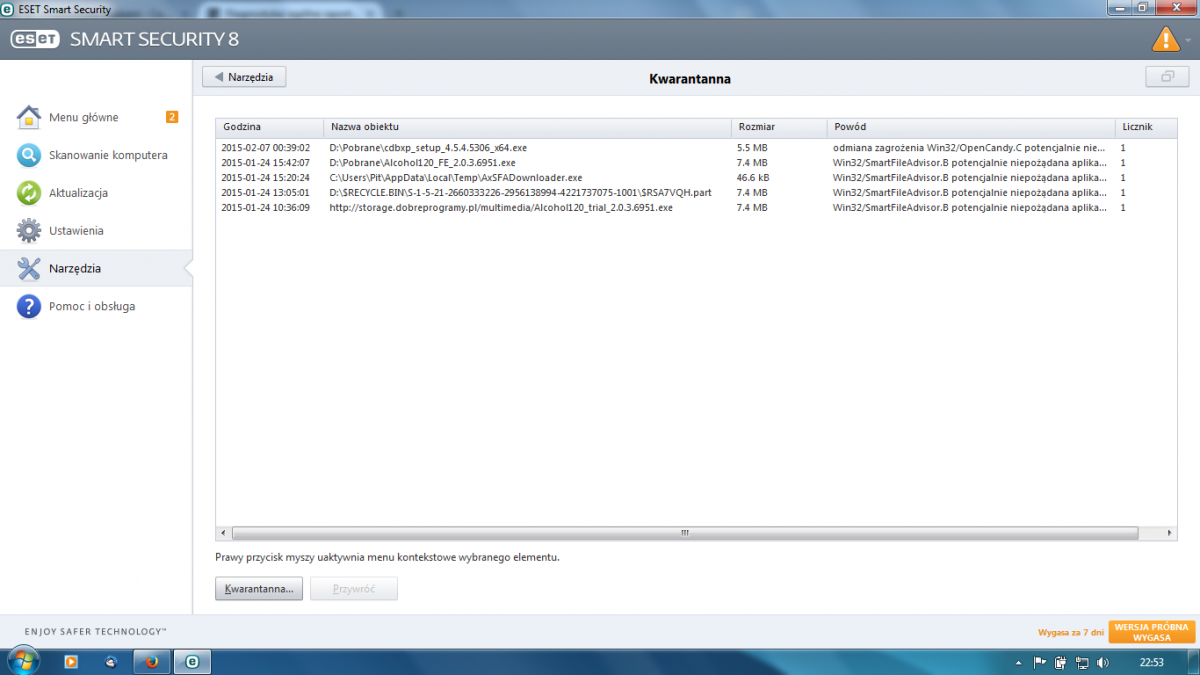This screenshot has height=675, width=1200.
Task: Open Menu główne house icon
Action: [29, 117]
